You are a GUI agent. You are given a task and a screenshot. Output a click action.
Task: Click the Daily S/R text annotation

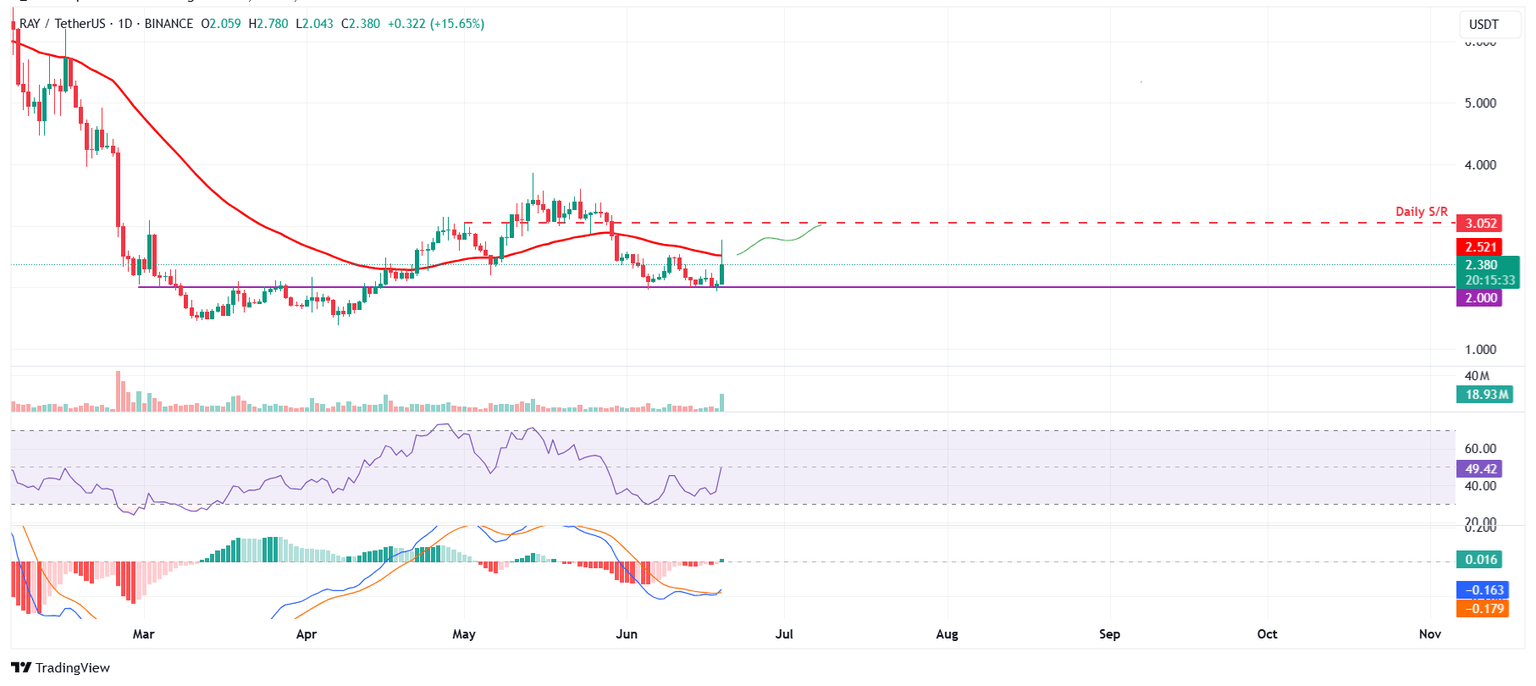click(1421, 213)
